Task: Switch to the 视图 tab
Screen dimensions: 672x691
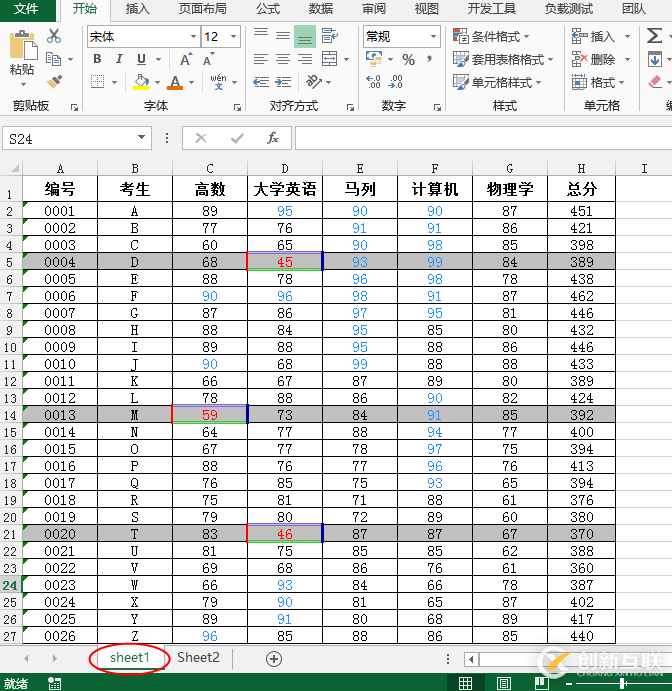Action: [427, 9]
